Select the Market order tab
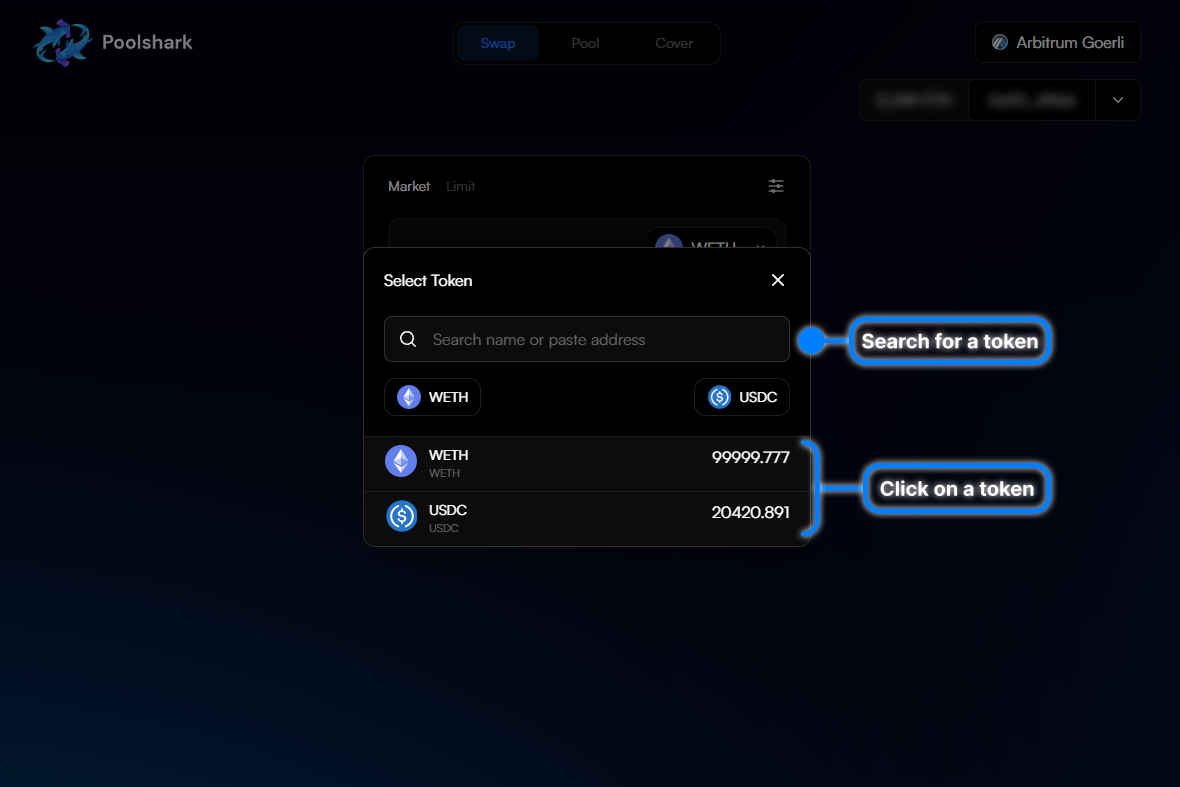This screenshot has height=787, width=1180. click(409, 186)
